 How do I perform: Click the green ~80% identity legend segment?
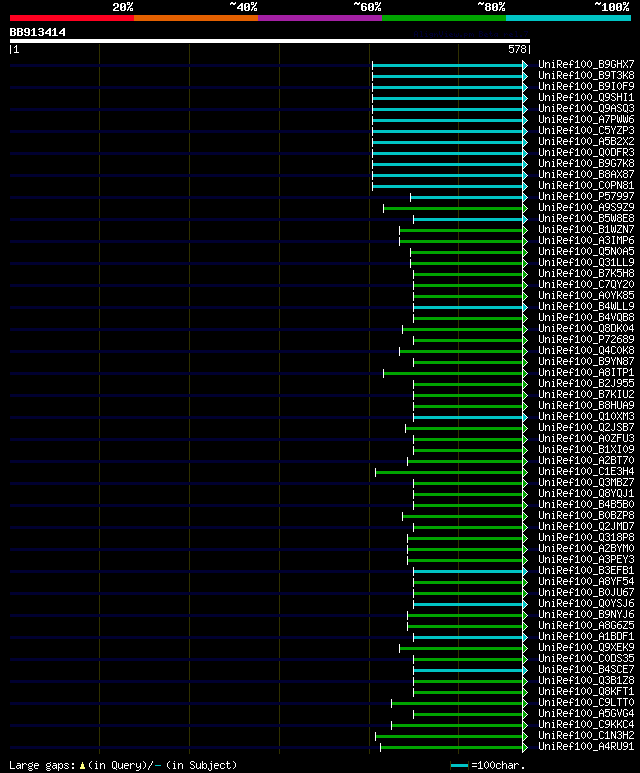[444, 18]
